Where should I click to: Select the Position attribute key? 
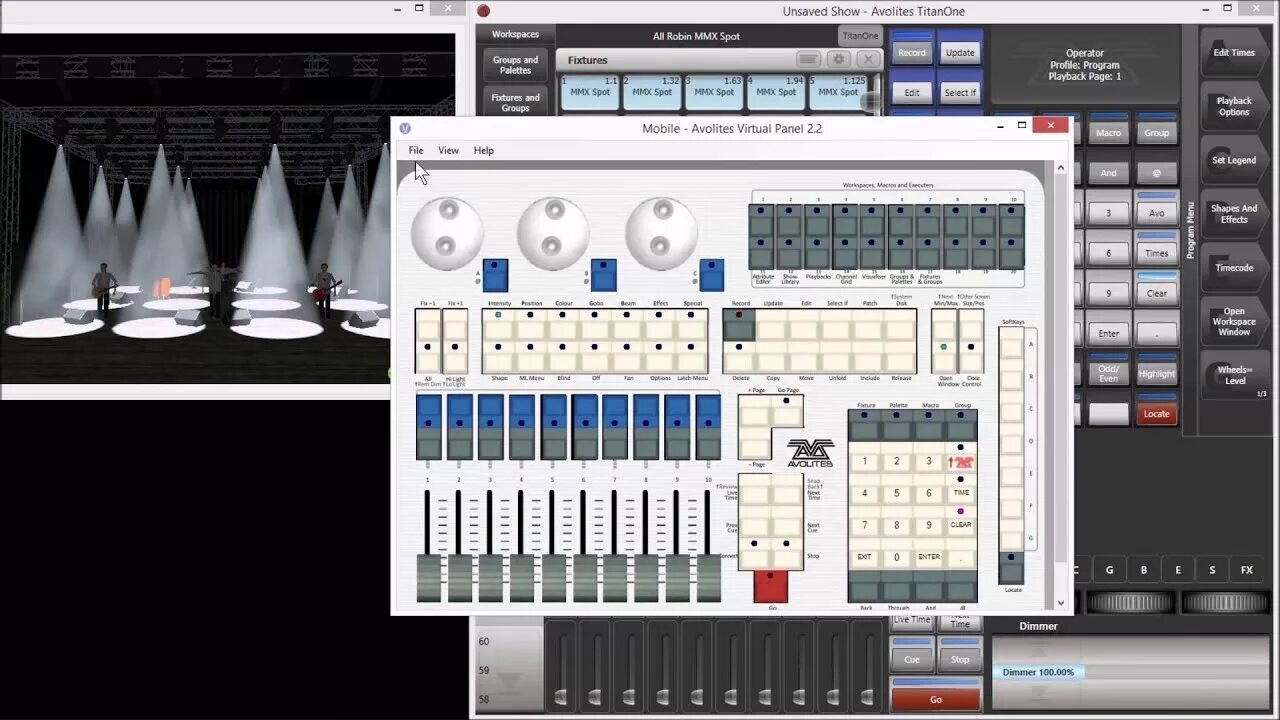pos(531,324)
